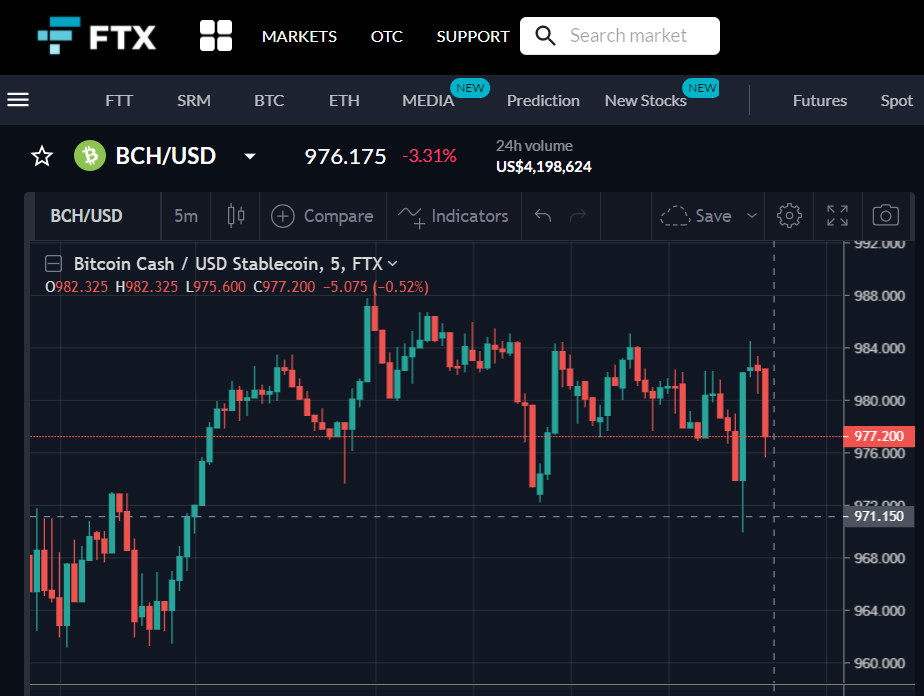Click the 960.000 price axis label
This screenshot has width=924, height=696.
tap(879, 664)
